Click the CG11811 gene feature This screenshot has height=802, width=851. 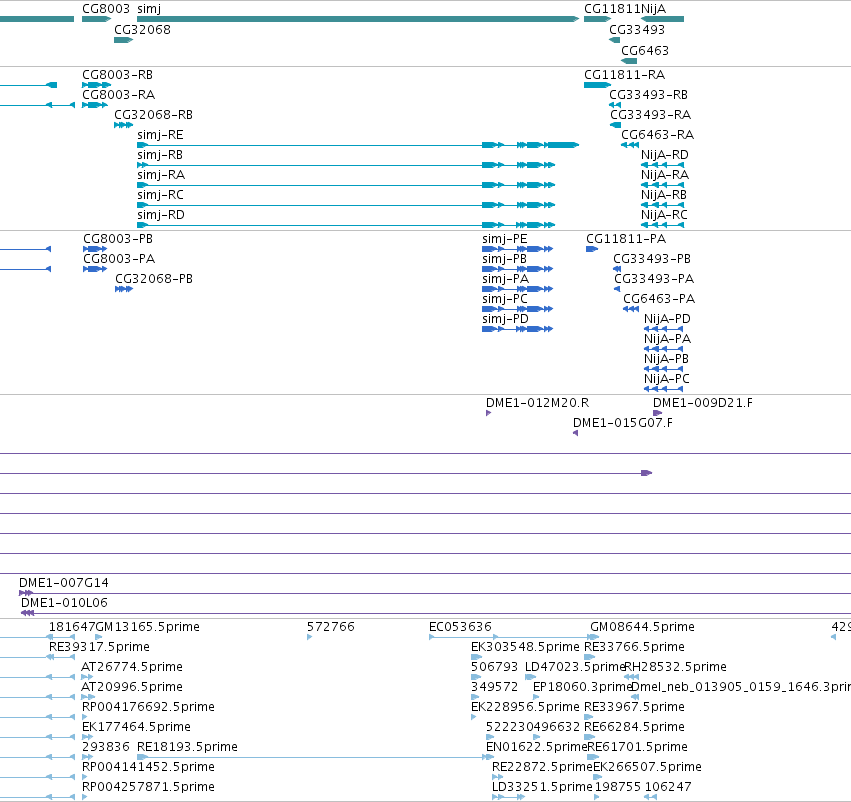click(597, 19)
